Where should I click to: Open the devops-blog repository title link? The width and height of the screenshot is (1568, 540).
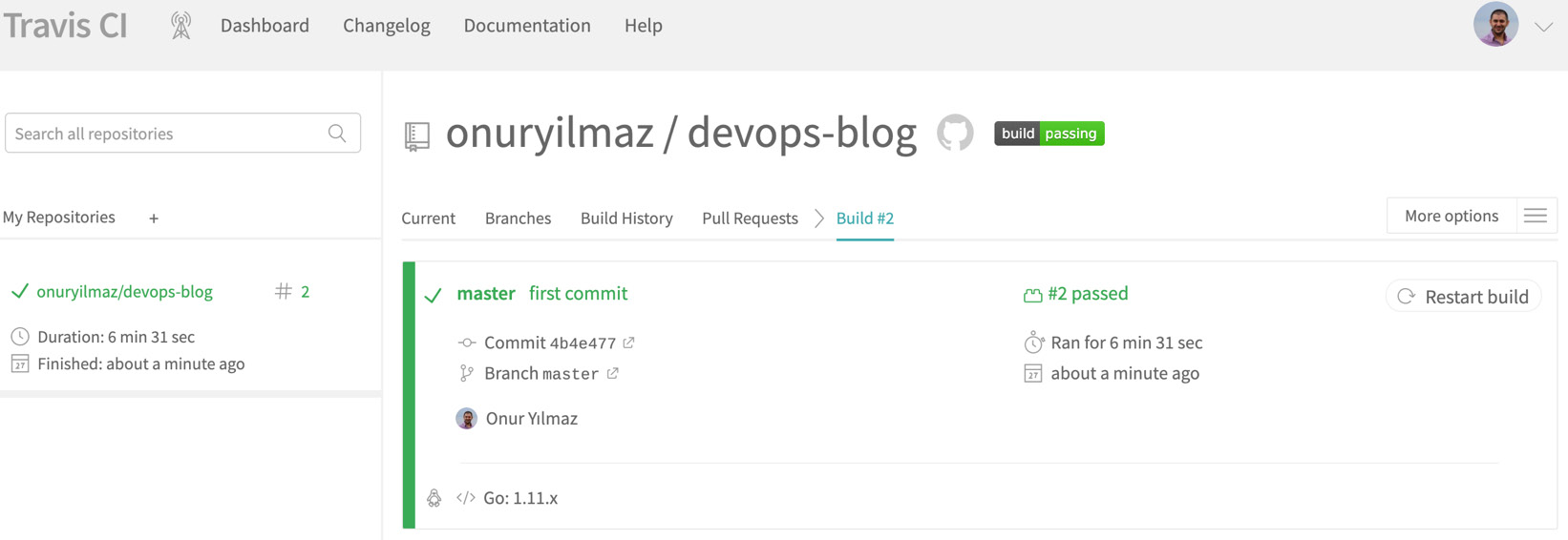click(x=801, y=133)
